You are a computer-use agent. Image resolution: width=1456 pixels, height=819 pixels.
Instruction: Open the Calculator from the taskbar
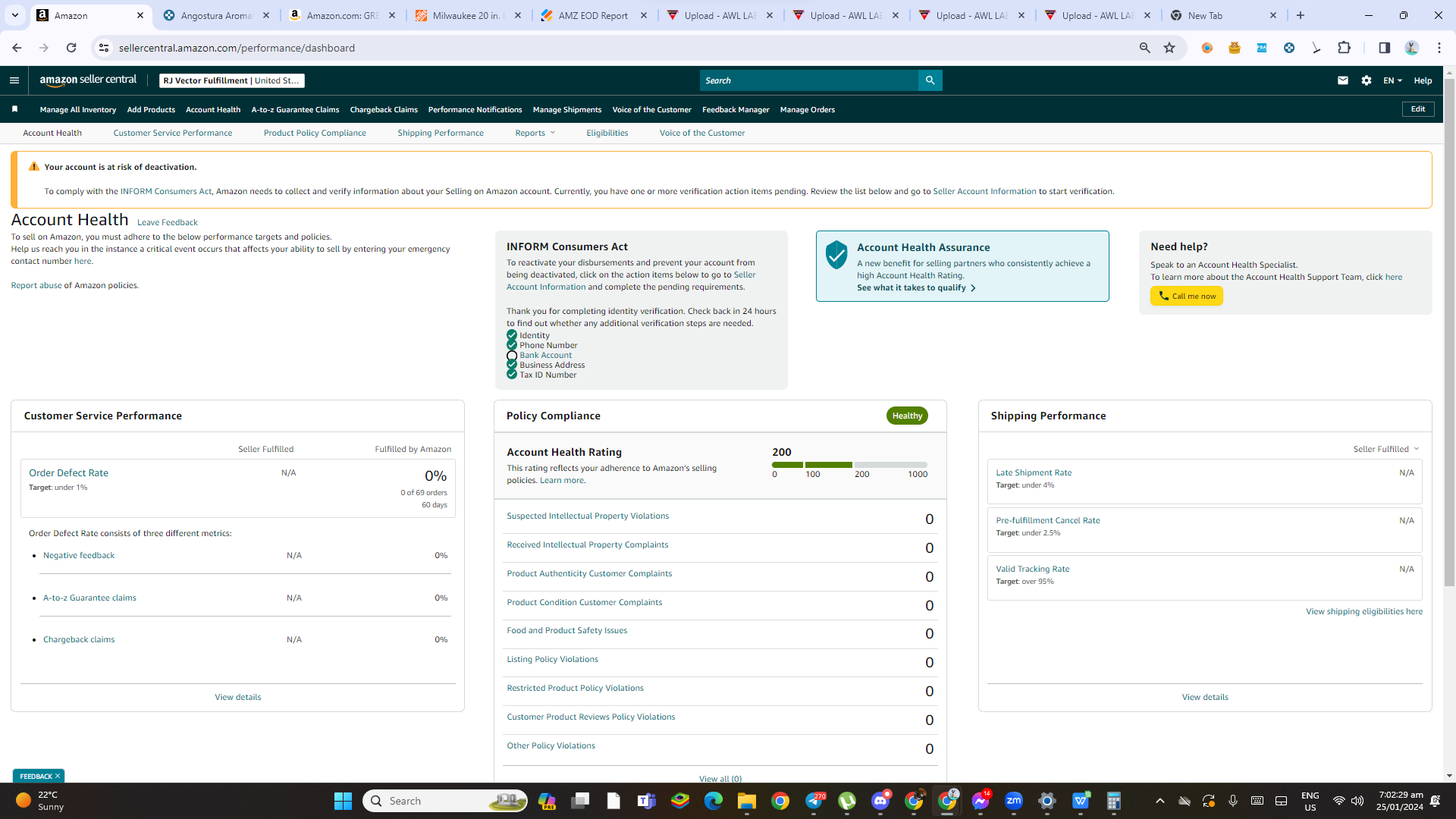(1114, 801)
